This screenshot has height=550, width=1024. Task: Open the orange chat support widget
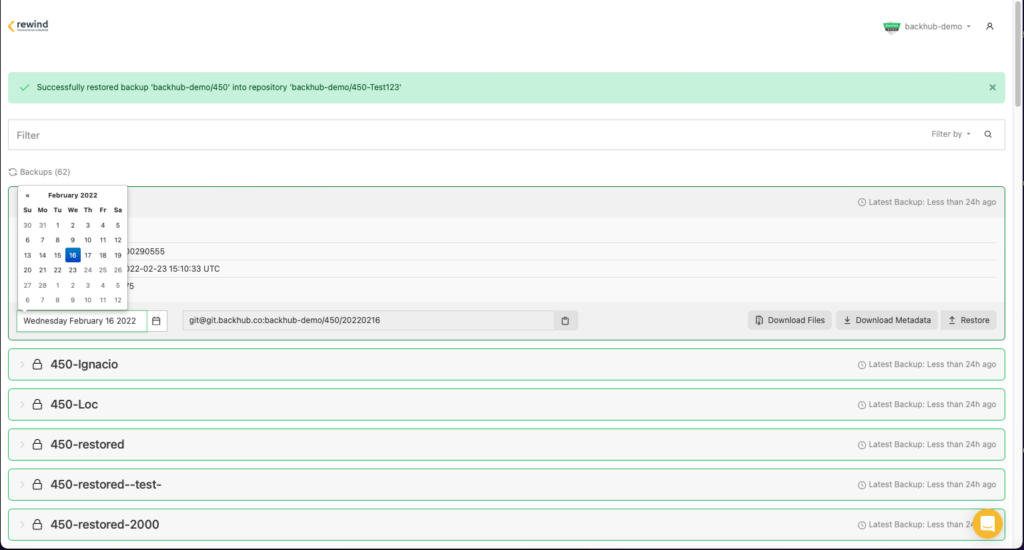pyautogui.click(x=987, y=523)
